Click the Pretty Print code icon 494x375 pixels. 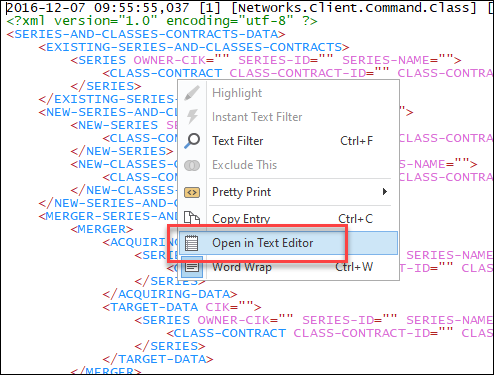(192, 192)
